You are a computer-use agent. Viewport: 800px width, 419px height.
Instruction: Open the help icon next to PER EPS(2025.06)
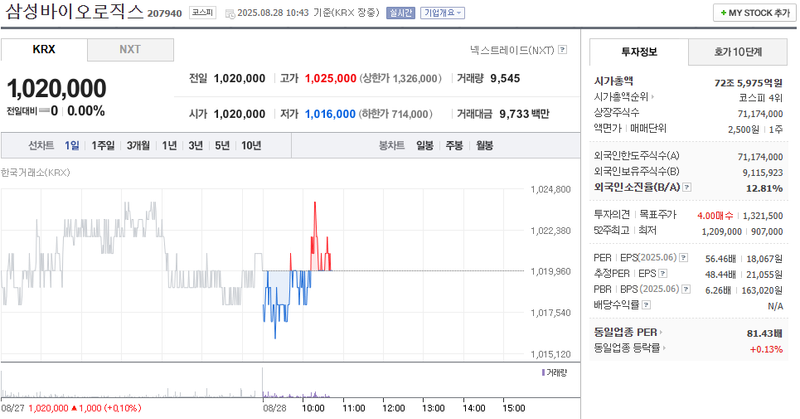coord(684,258)
